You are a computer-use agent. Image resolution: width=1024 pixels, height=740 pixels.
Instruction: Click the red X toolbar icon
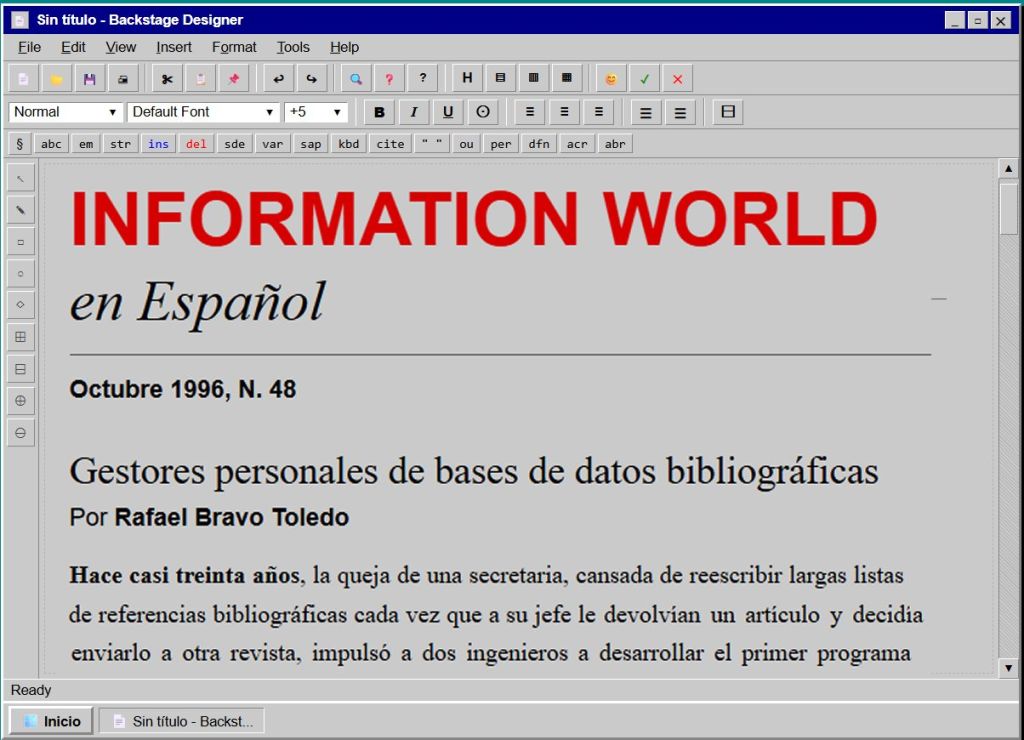tap(678, 79)
